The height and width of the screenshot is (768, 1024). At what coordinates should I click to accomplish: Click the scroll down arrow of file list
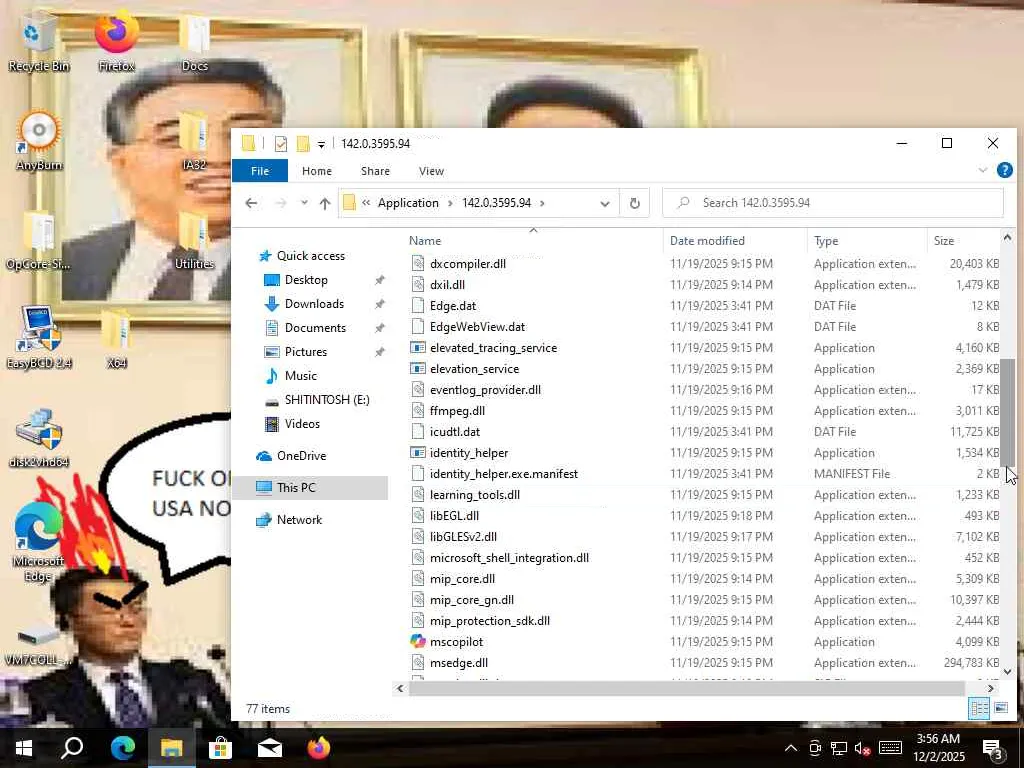[x=1007, y=671]
